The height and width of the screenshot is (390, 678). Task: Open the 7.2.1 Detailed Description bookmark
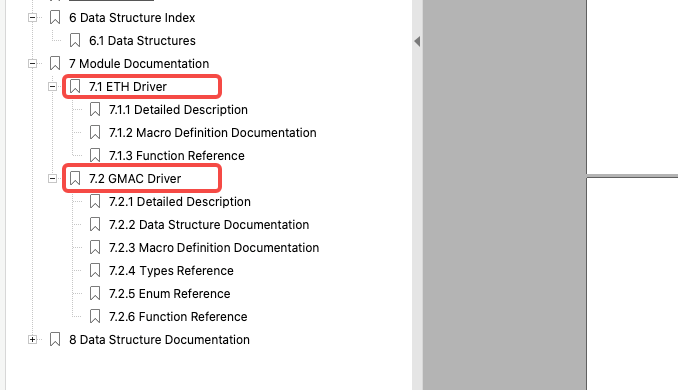180,201
